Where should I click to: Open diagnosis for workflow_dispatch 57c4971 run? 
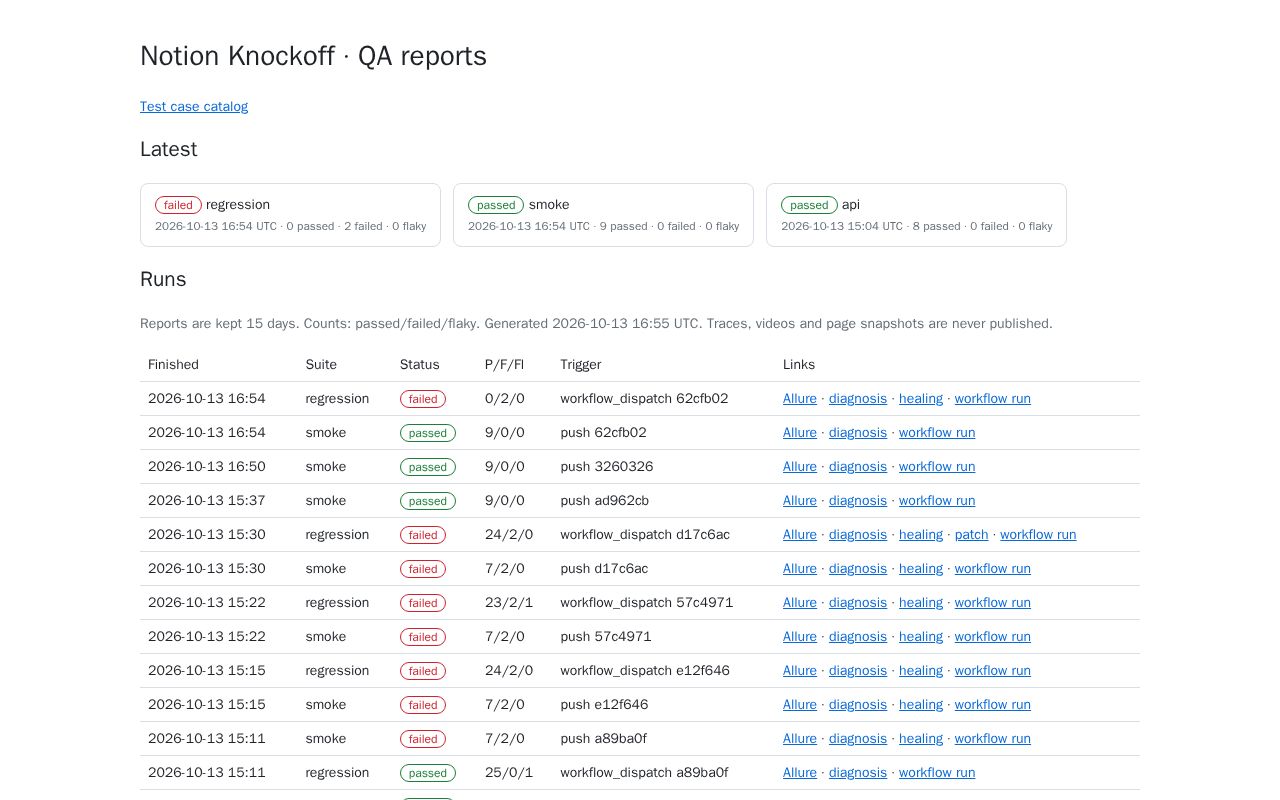[858, 603]
